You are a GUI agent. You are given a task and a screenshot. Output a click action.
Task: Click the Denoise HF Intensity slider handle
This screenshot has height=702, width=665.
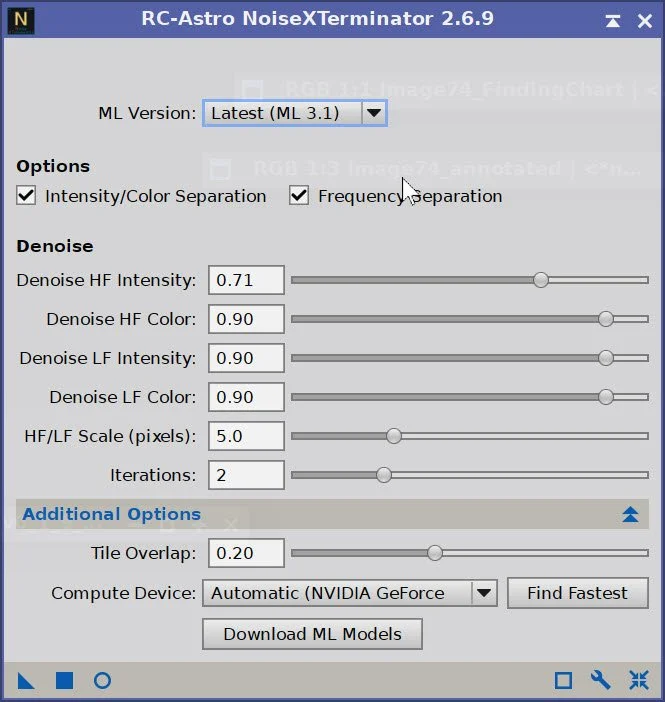[x=541, y=280]
